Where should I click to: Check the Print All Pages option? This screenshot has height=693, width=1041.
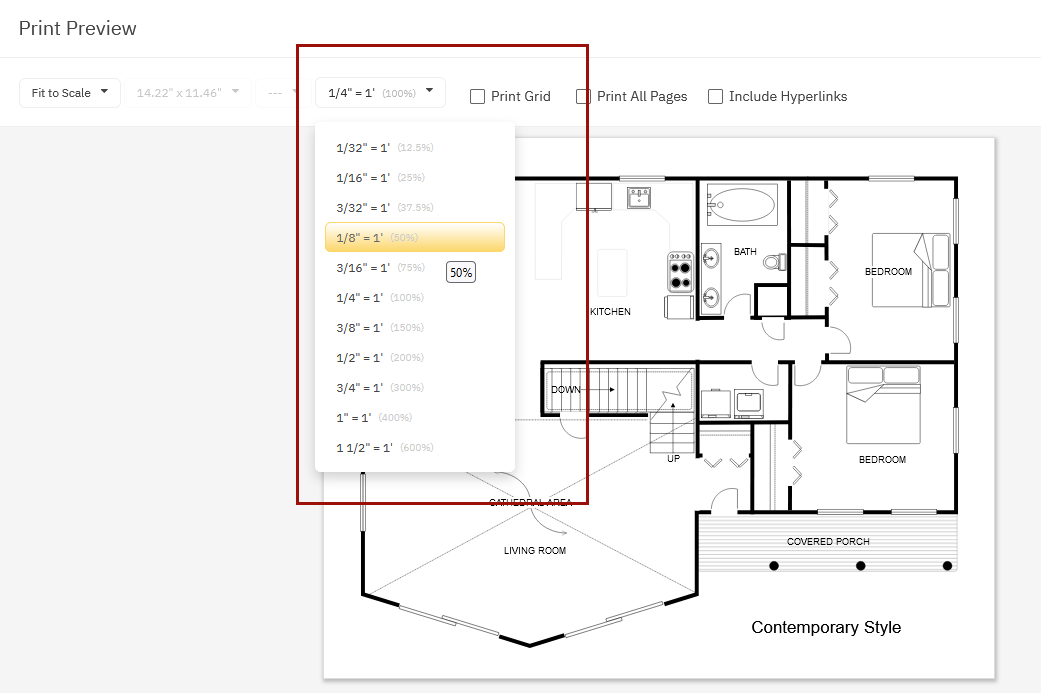tap(584, 97)
